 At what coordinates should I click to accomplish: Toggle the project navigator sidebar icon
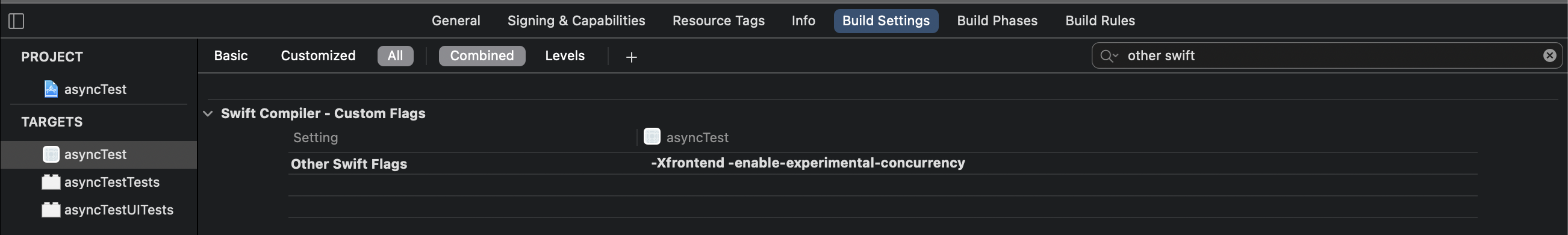16,21
